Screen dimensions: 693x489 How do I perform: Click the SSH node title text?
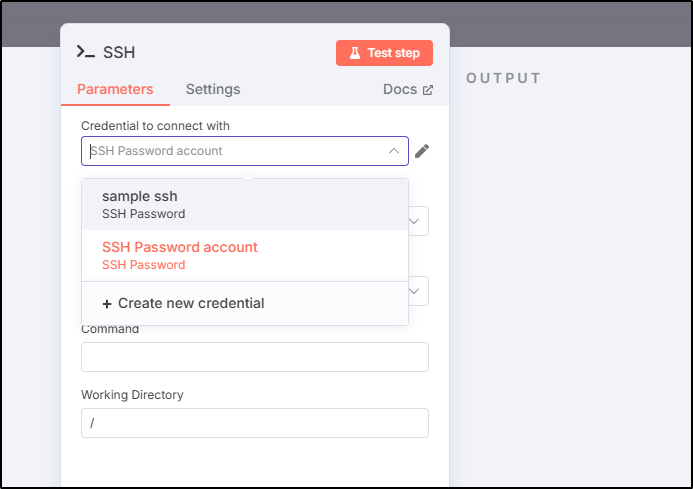point(119,52)
